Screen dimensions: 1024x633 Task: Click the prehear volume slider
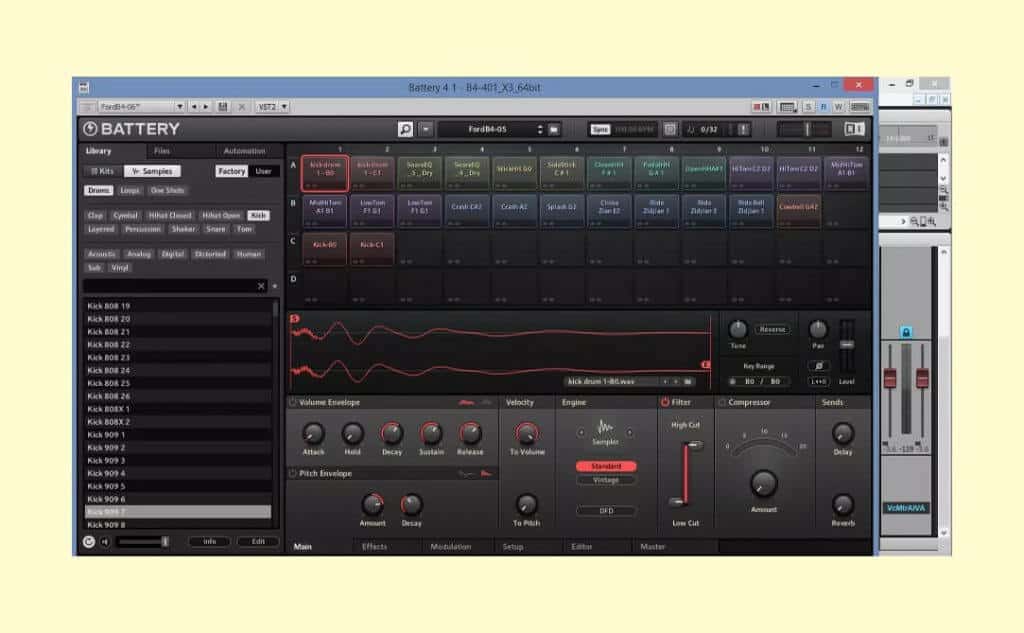144,542
